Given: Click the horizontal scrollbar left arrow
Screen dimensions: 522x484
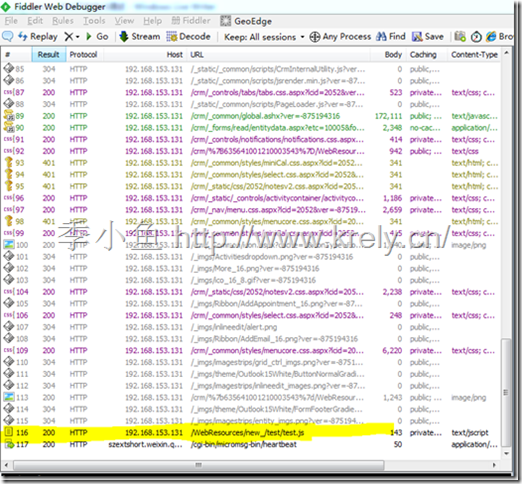Looking at the screenshot, I should 6,465.
